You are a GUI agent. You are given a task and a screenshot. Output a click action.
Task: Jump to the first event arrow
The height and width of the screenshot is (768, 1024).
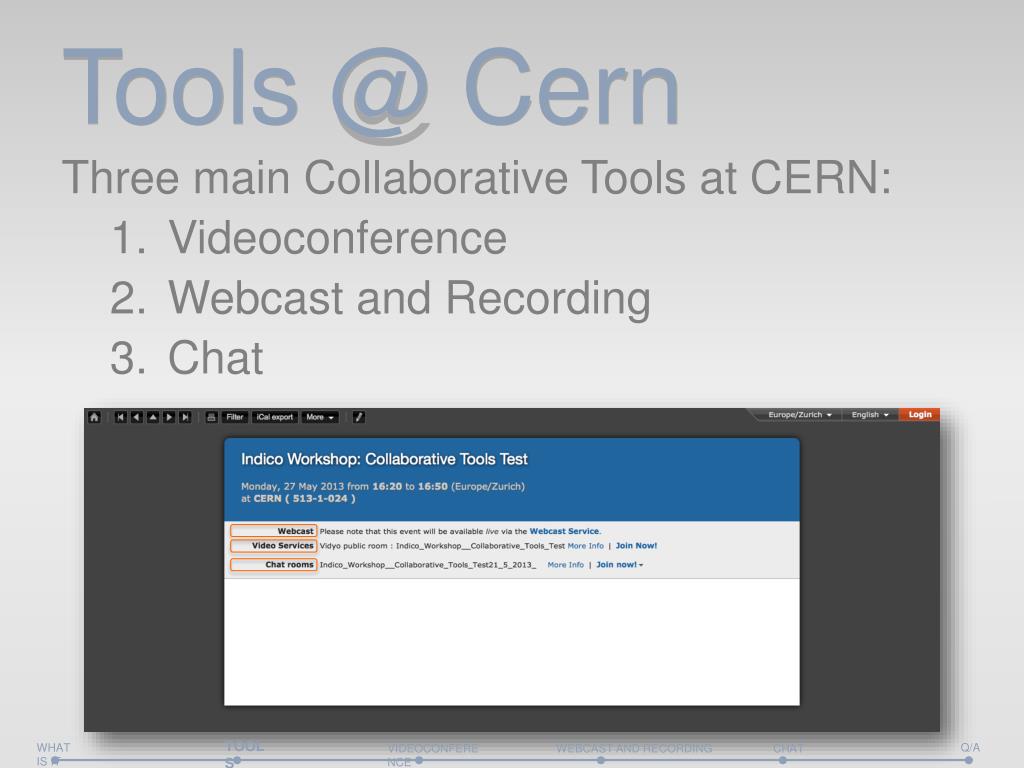[x=120, y=417]
